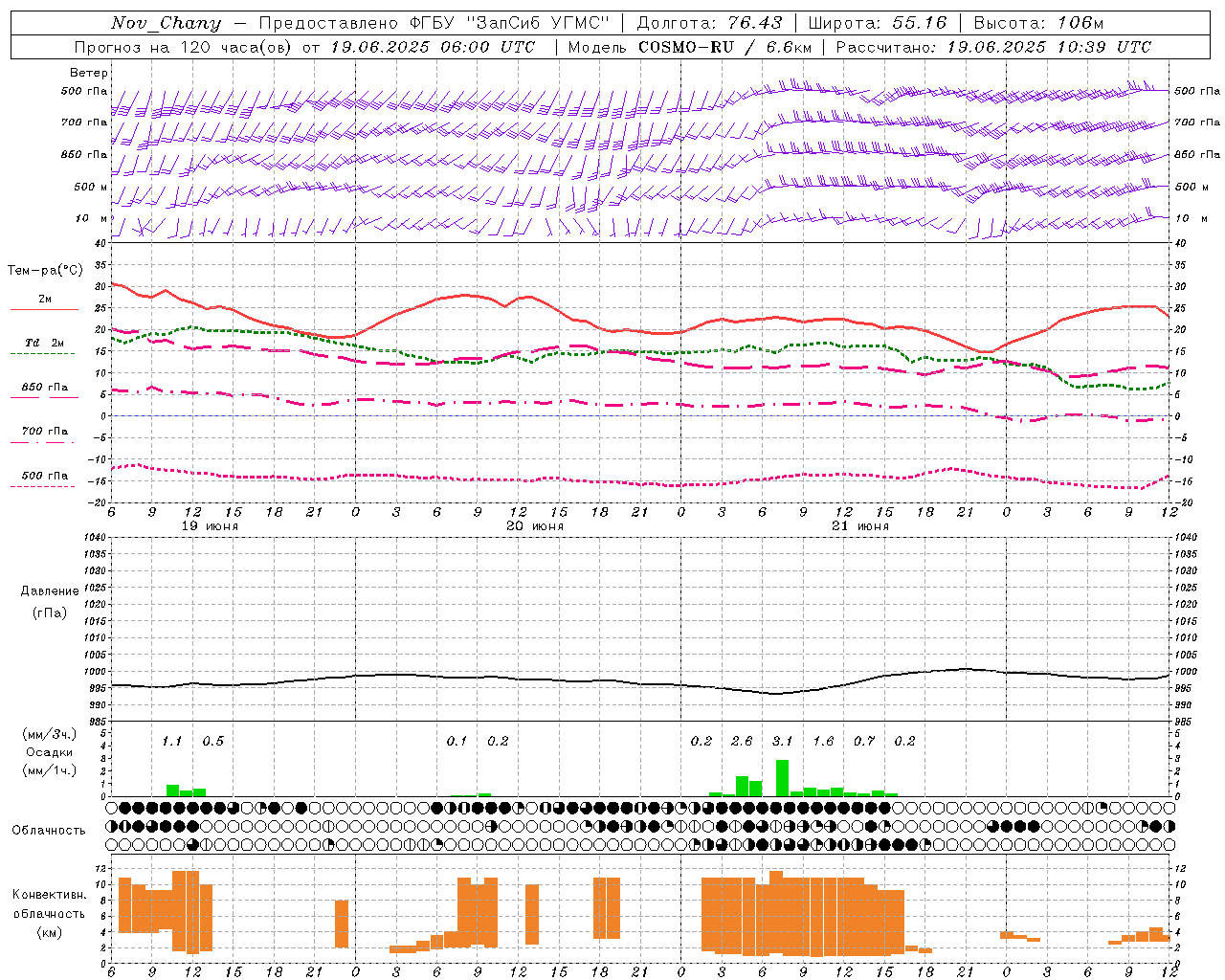Click the 1.1 precipitation value
Viewport: 1225px width, 980px height.
171,742
